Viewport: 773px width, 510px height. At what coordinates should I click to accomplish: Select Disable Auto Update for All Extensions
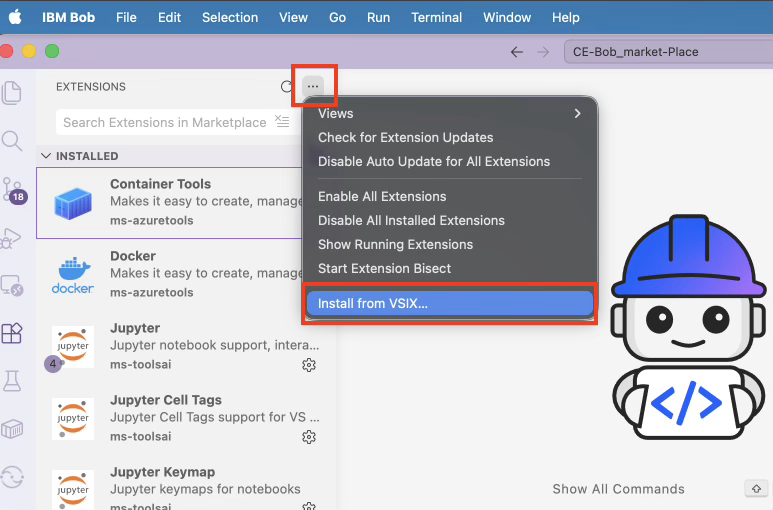(434, 162)
